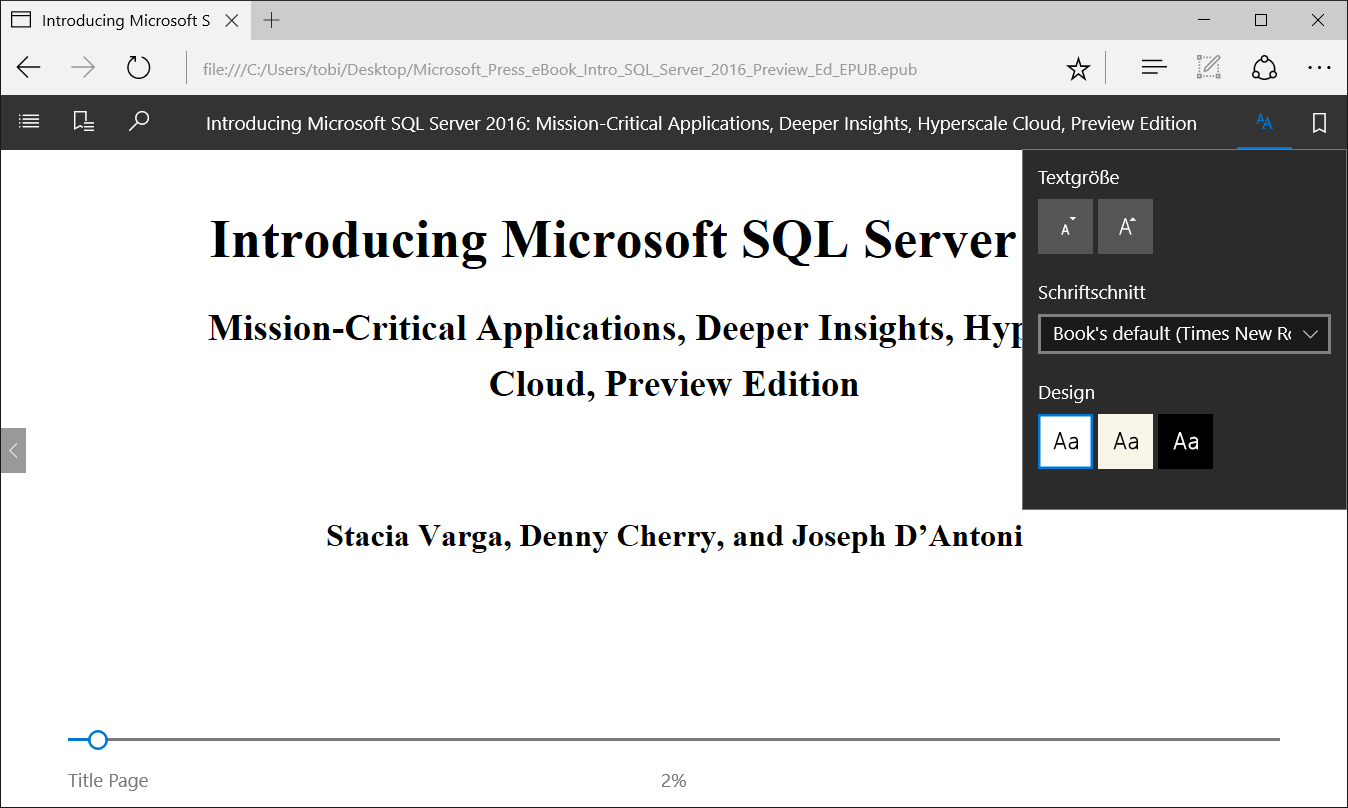Show the bookmarks list icon
This screenshot has width=1348, height=808.
click(x=84, y=122)
